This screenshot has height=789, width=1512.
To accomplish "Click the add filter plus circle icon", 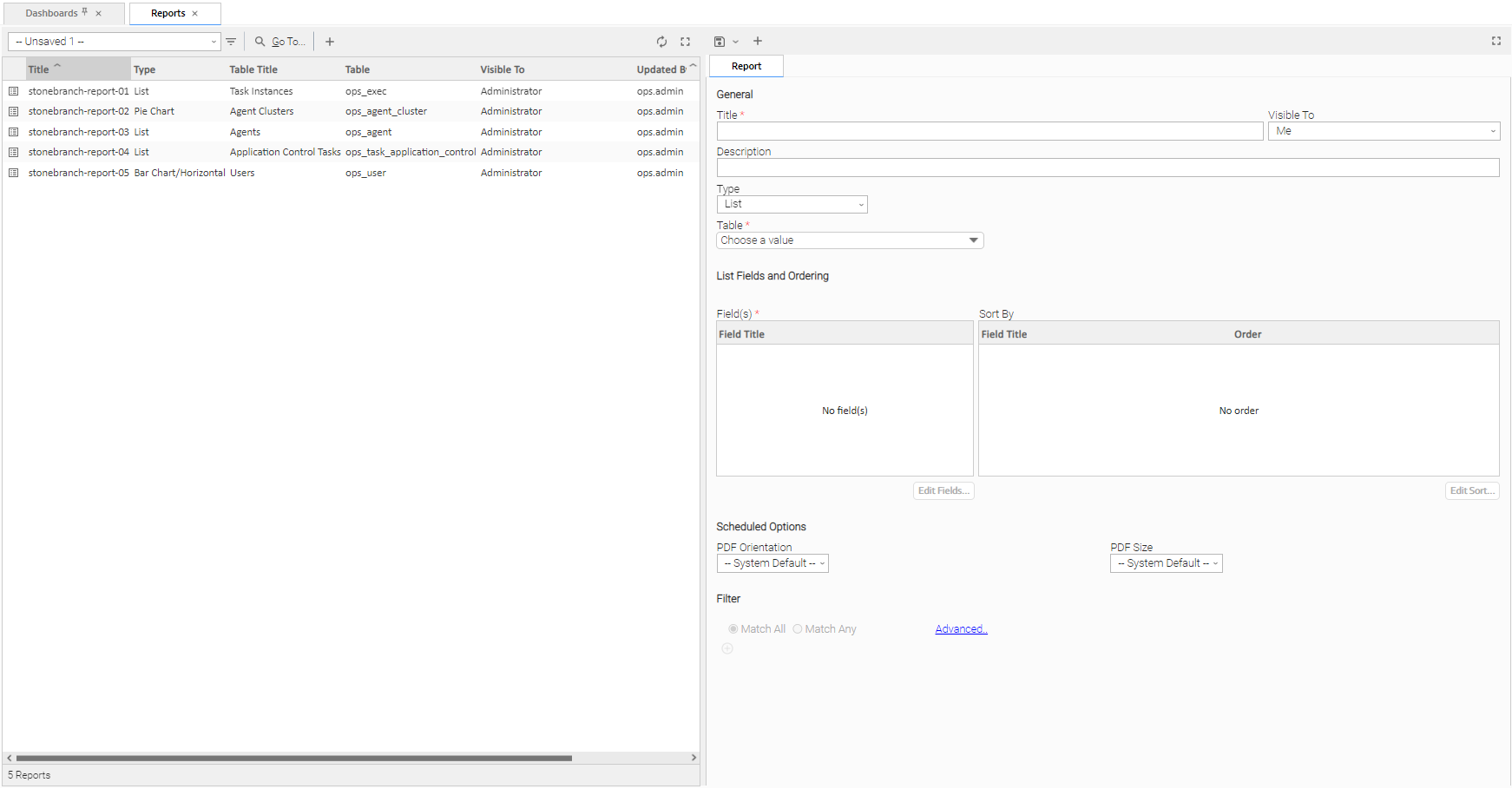I will (727, 648).
